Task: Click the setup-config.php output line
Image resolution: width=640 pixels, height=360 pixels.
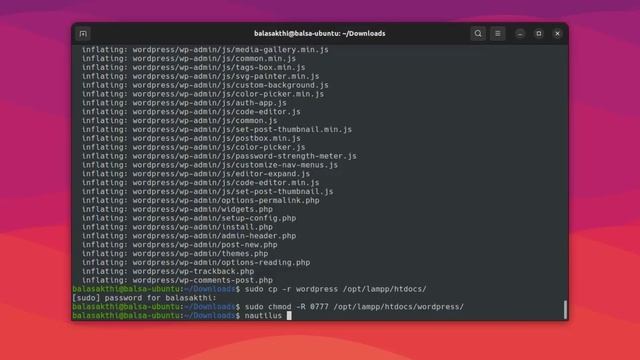Action: pos(189,218)
